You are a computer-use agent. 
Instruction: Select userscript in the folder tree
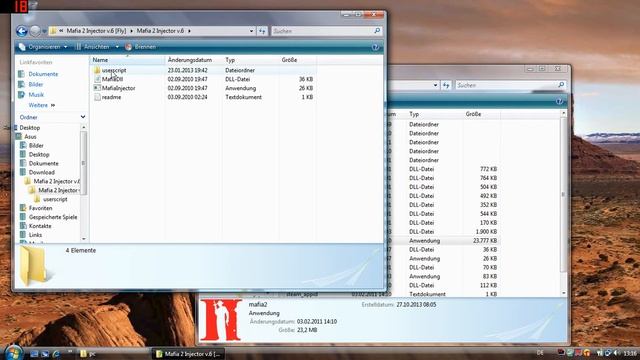[x=55, y=200]
